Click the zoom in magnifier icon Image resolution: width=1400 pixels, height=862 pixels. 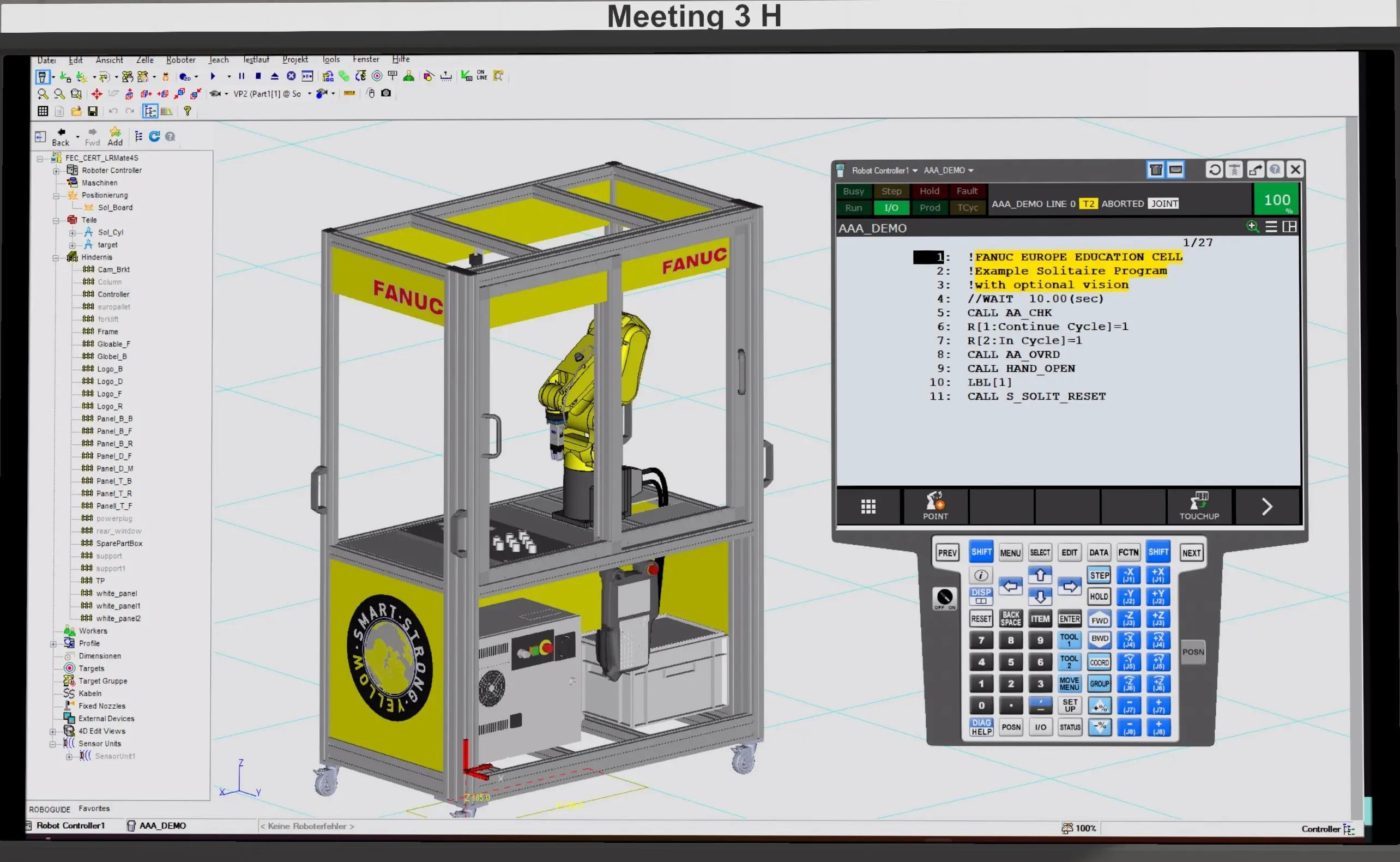[x=42, y=94]
